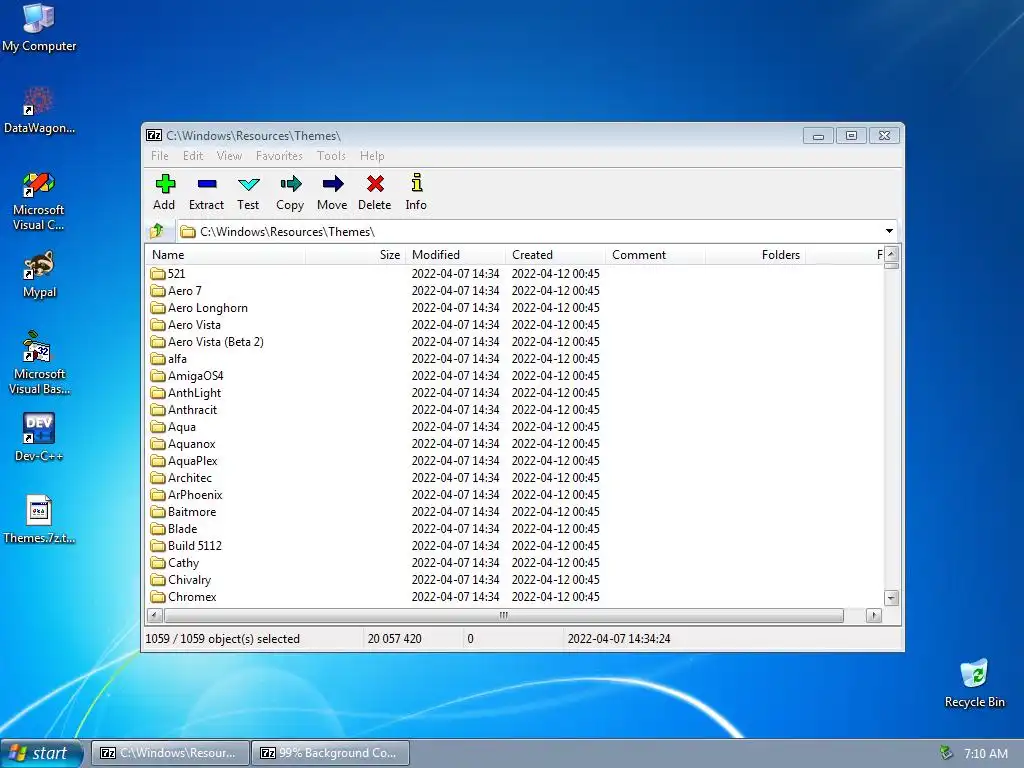Sort by the Comment column header
The width and height of the screenshot is (1024, 768).
[x=655, y=255]
